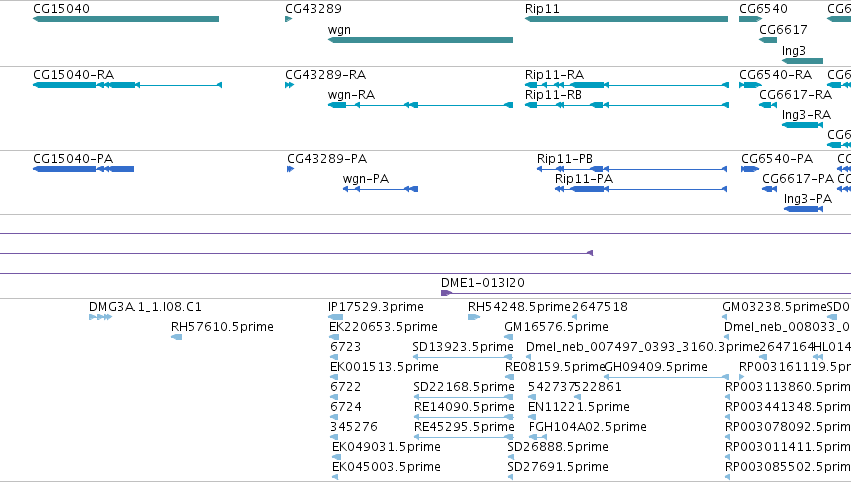Select the CG15040-PA protein feature
This screenshot has height=482, width=851.
[x=84, y=169]
